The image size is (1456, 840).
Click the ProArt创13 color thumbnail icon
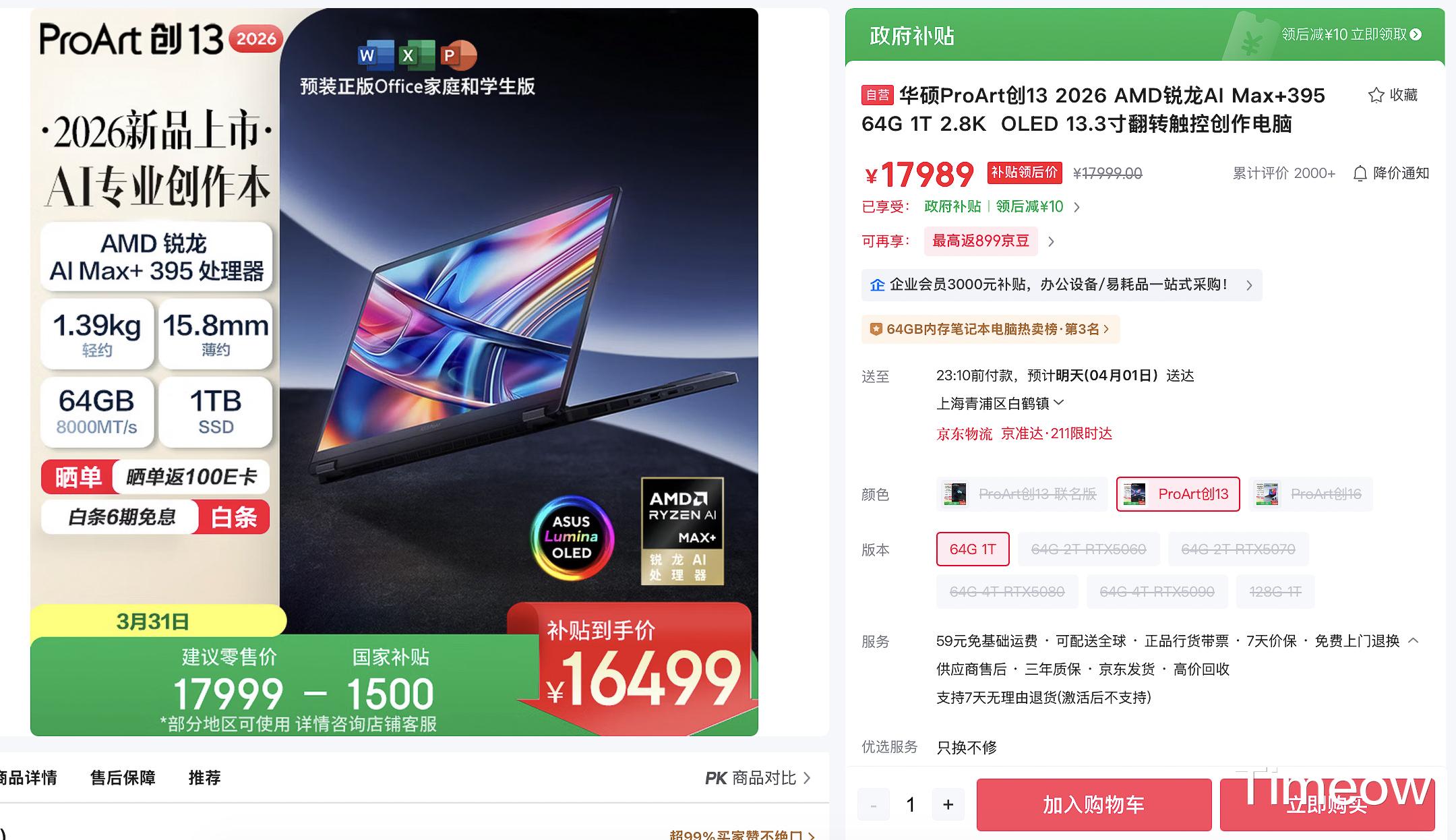[1134, 494]
